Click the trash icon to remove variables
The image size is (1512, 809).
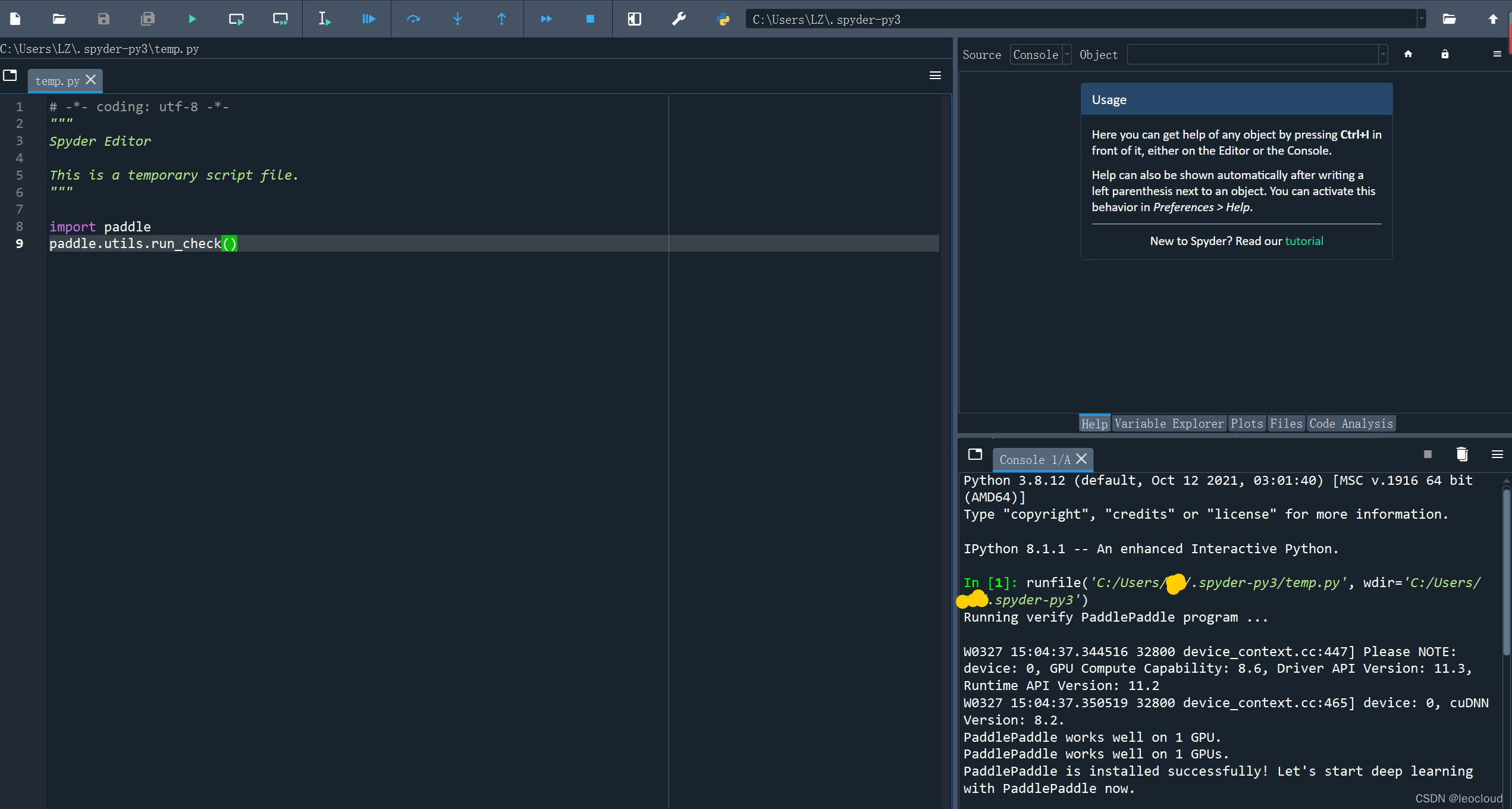(x=1462, y=454)
